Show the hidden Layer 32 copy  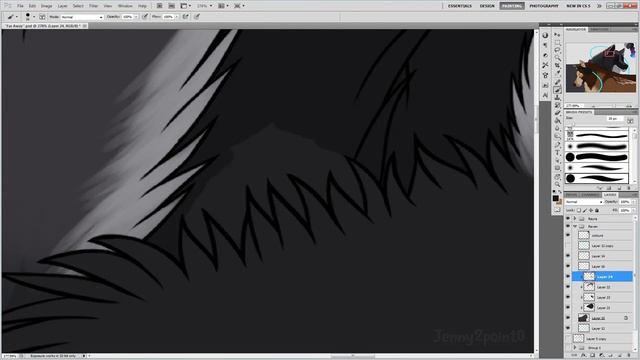[568, 246]
